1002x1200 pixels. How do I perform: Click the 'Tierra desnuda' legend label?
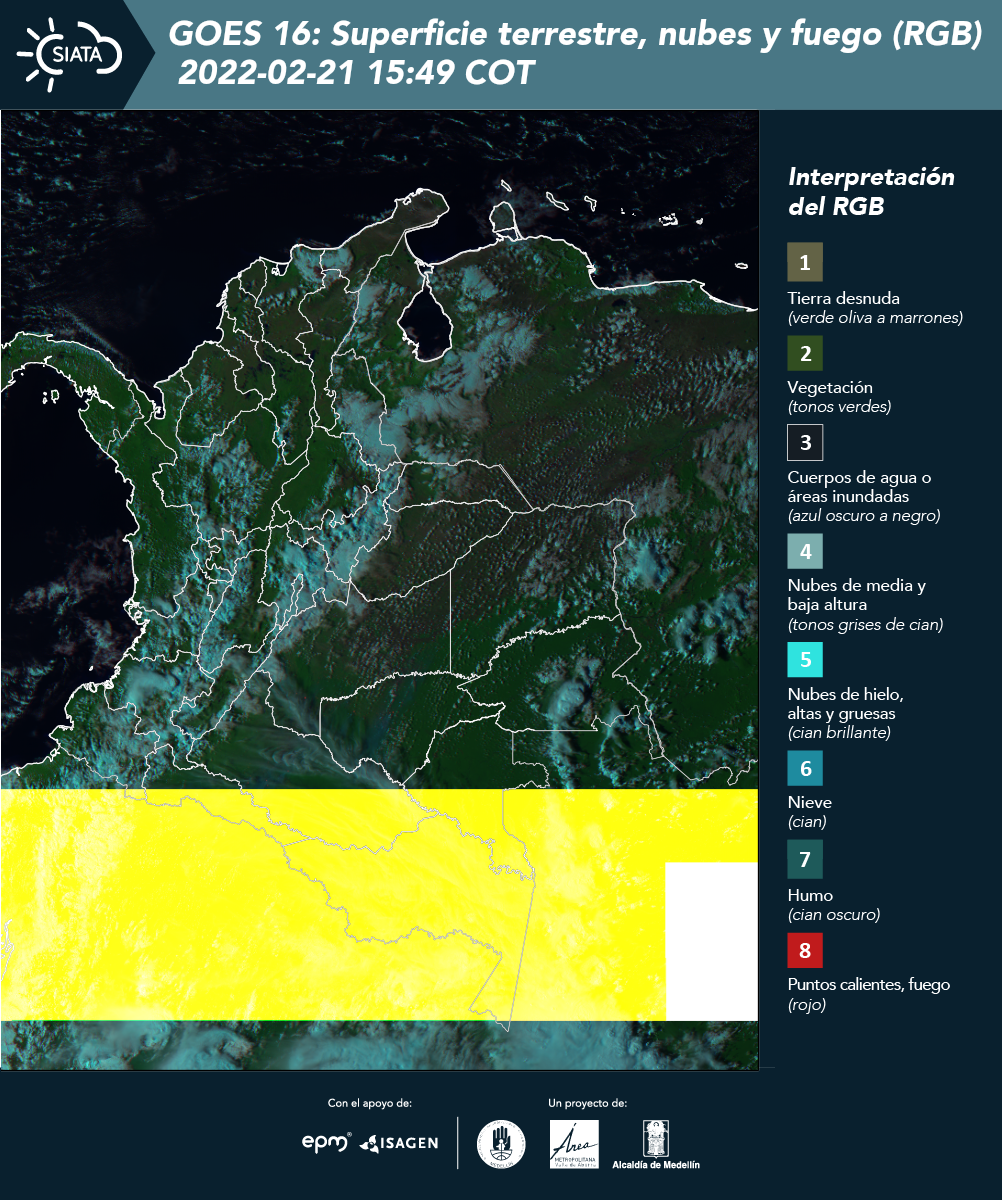[844, 298]
